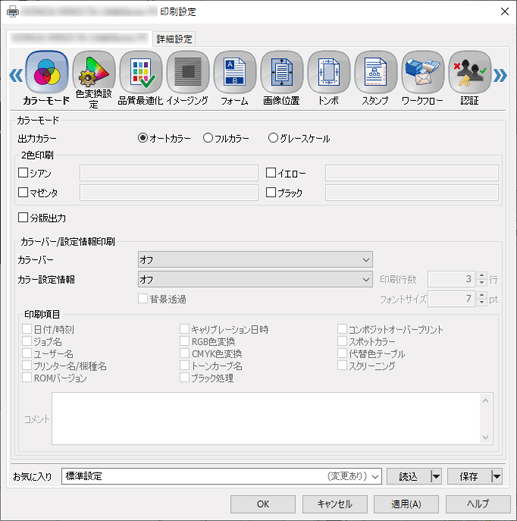Click the 読込 button
517x521 pixels.
pos(409,476)
